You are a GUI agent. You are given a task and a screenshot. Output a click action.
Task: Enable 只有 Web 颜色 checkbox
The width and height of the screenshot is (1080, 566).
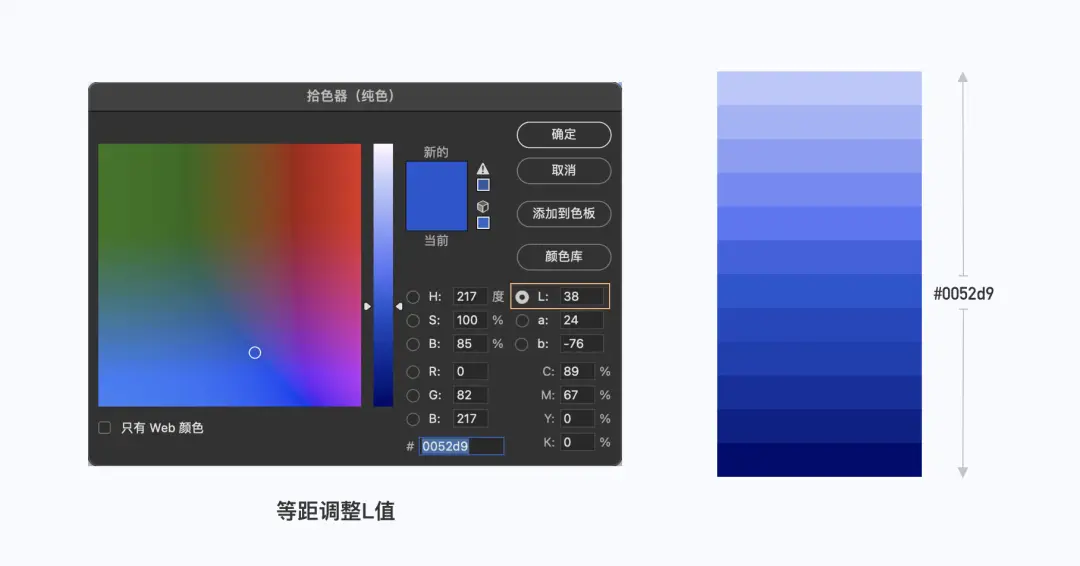[105, 428]
